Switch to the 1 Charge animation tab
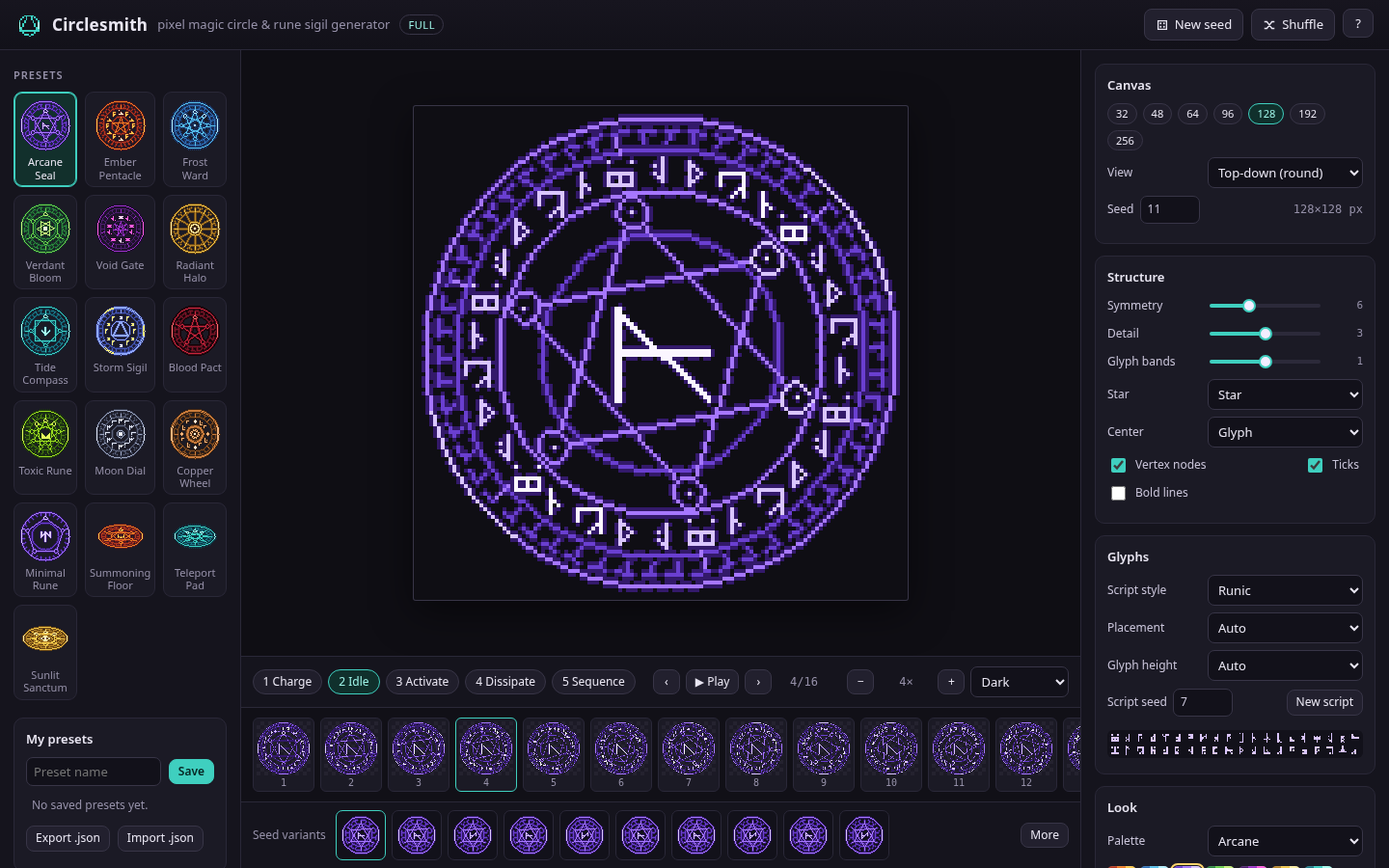Screen dimensions: 1389x868 click(x=287, y=682)
